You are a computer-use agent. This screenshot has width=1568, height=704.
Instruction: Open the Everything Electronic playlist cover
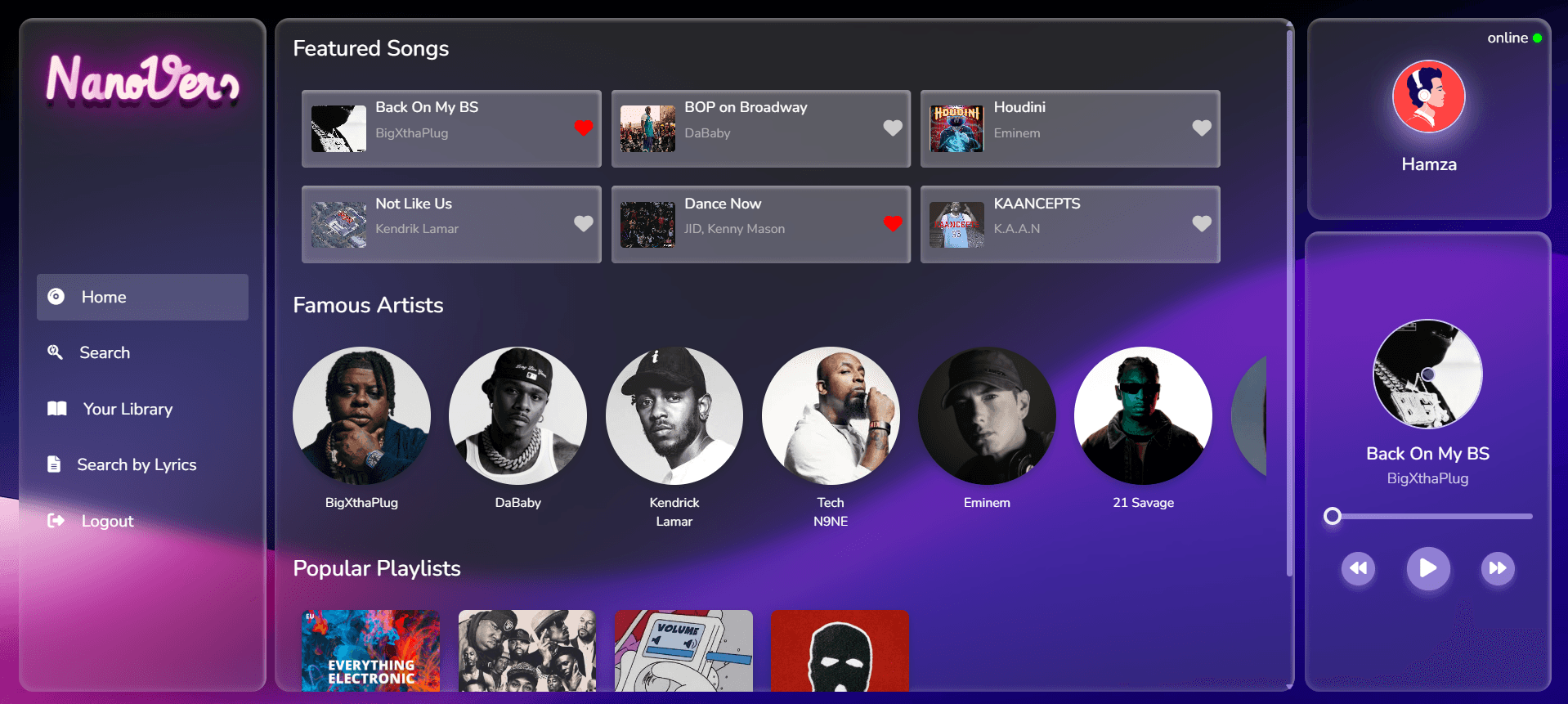tap(370, 651)
